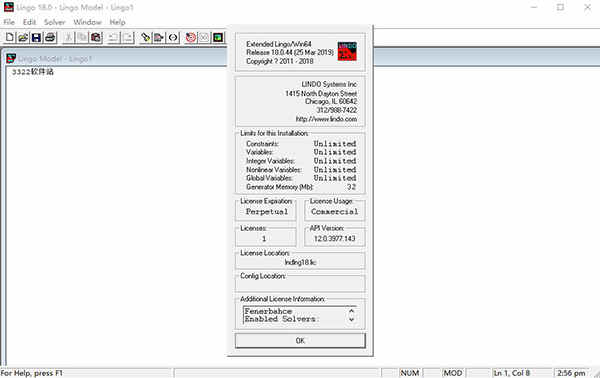Create a new model with the New icon
This screenshot has height=378, width=600.
pyautogui.click(x=10, y=37)
